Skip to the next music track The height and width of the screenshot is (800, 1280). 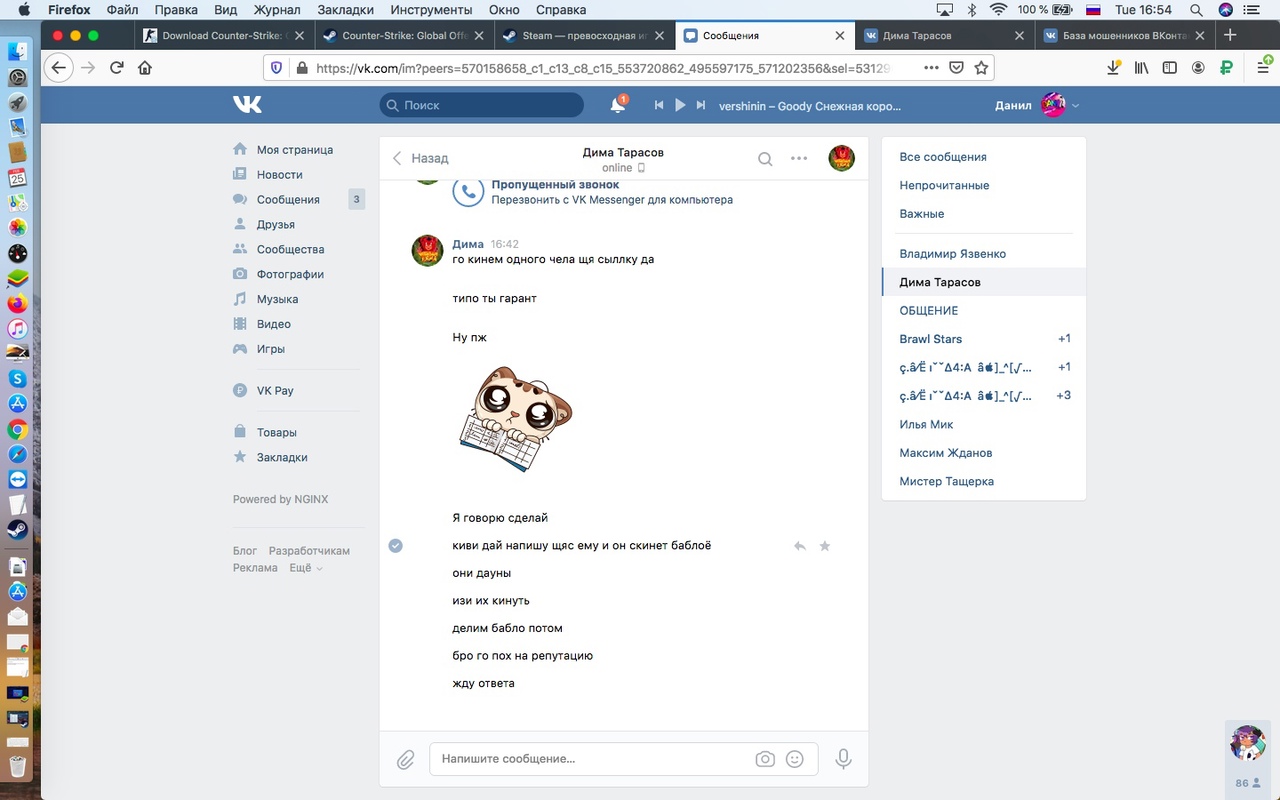coord(701,105)
